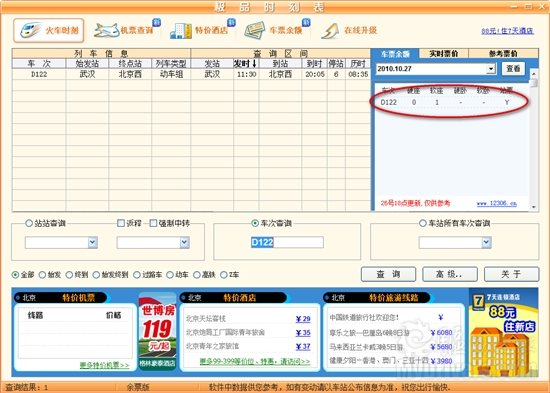Image resolution: width=550 pixels, height=393 pixels.
Task: Open the 更多99-399等价位 hotel link
Action: tap(255, 361)
